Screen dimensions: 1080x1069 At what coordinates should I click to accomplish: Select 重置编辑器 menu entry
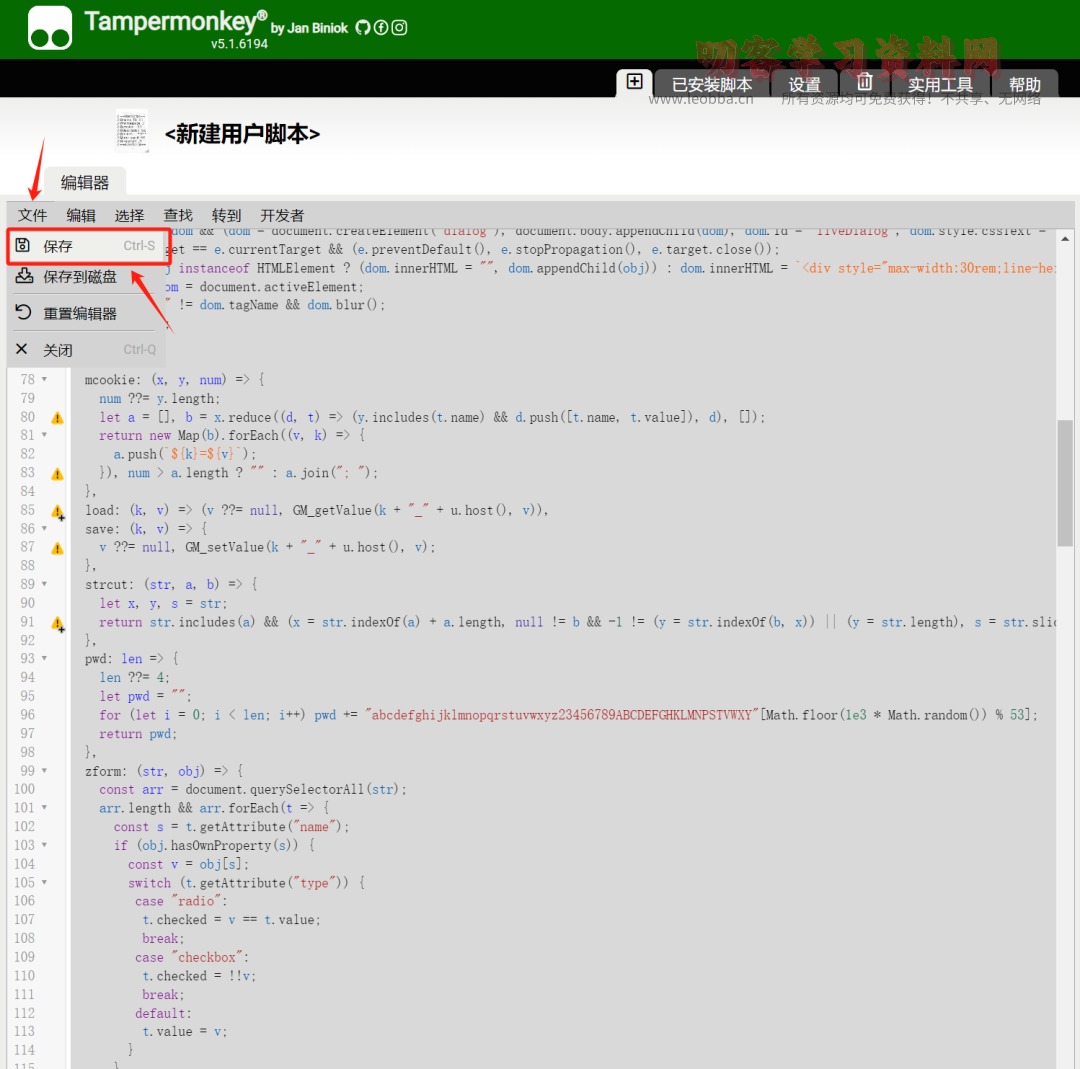[79, 314]
